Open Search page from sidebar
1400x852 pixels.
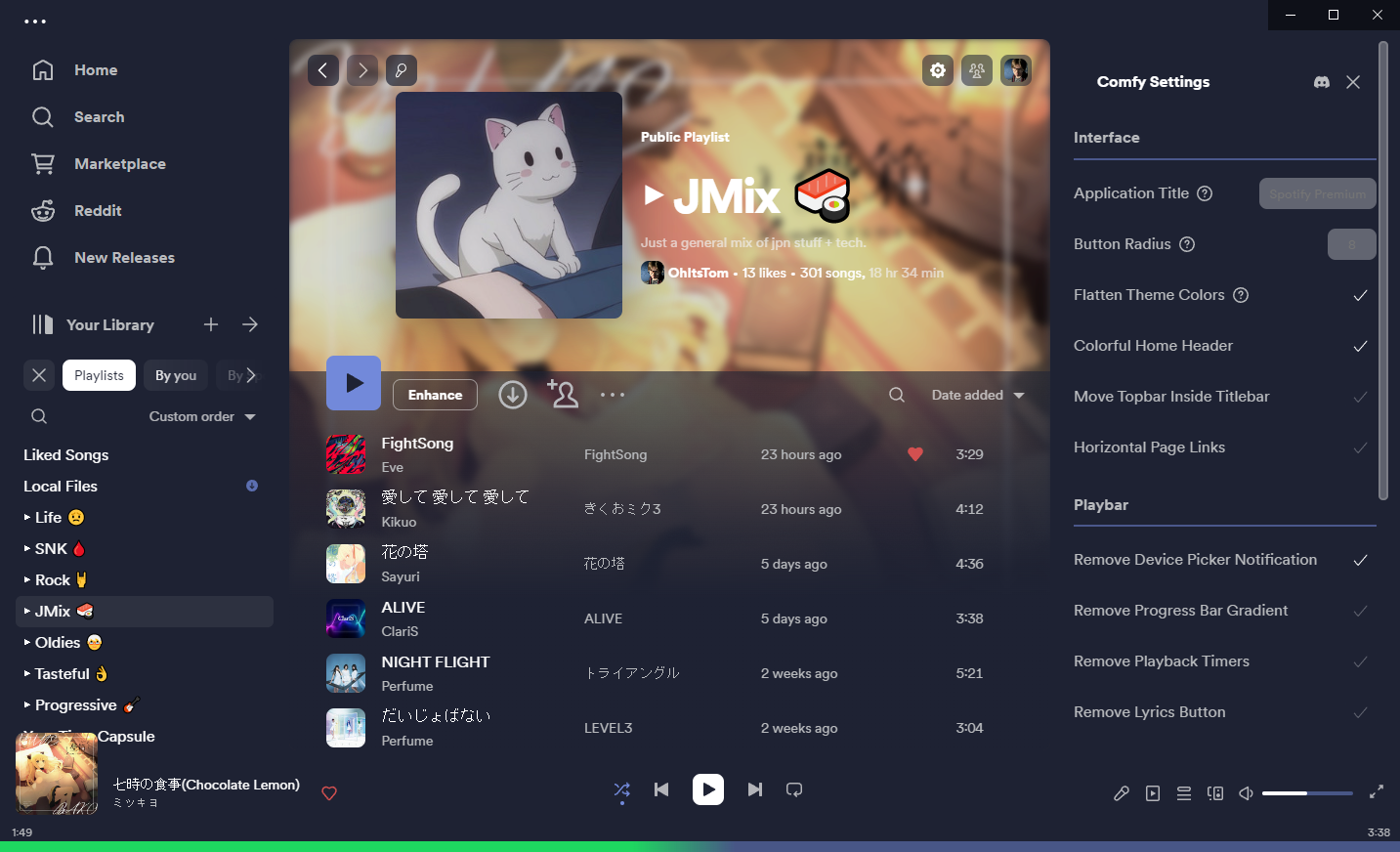point(78,117)
